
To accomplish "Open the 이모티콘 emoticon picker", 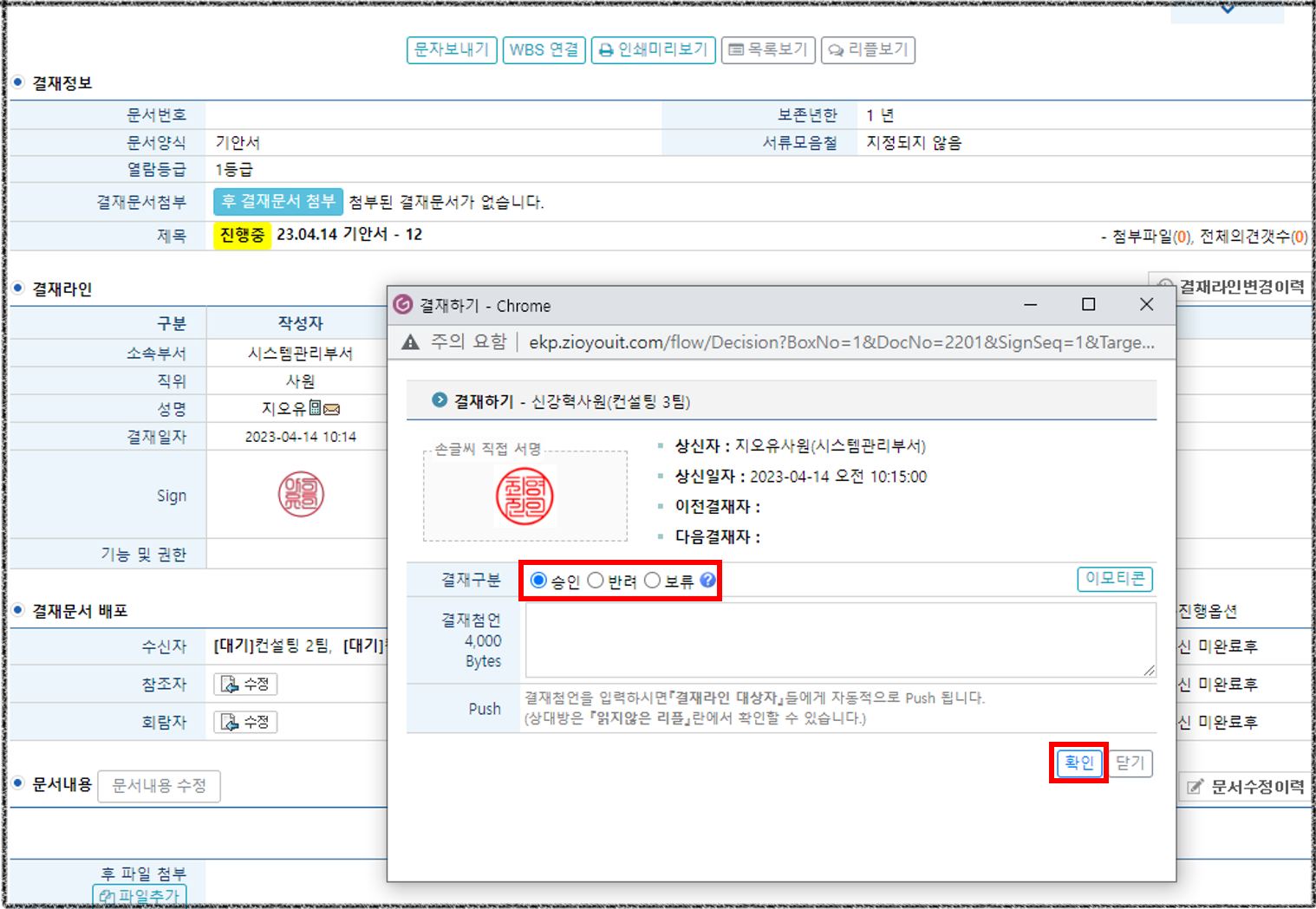I will tap(1114, 579).
